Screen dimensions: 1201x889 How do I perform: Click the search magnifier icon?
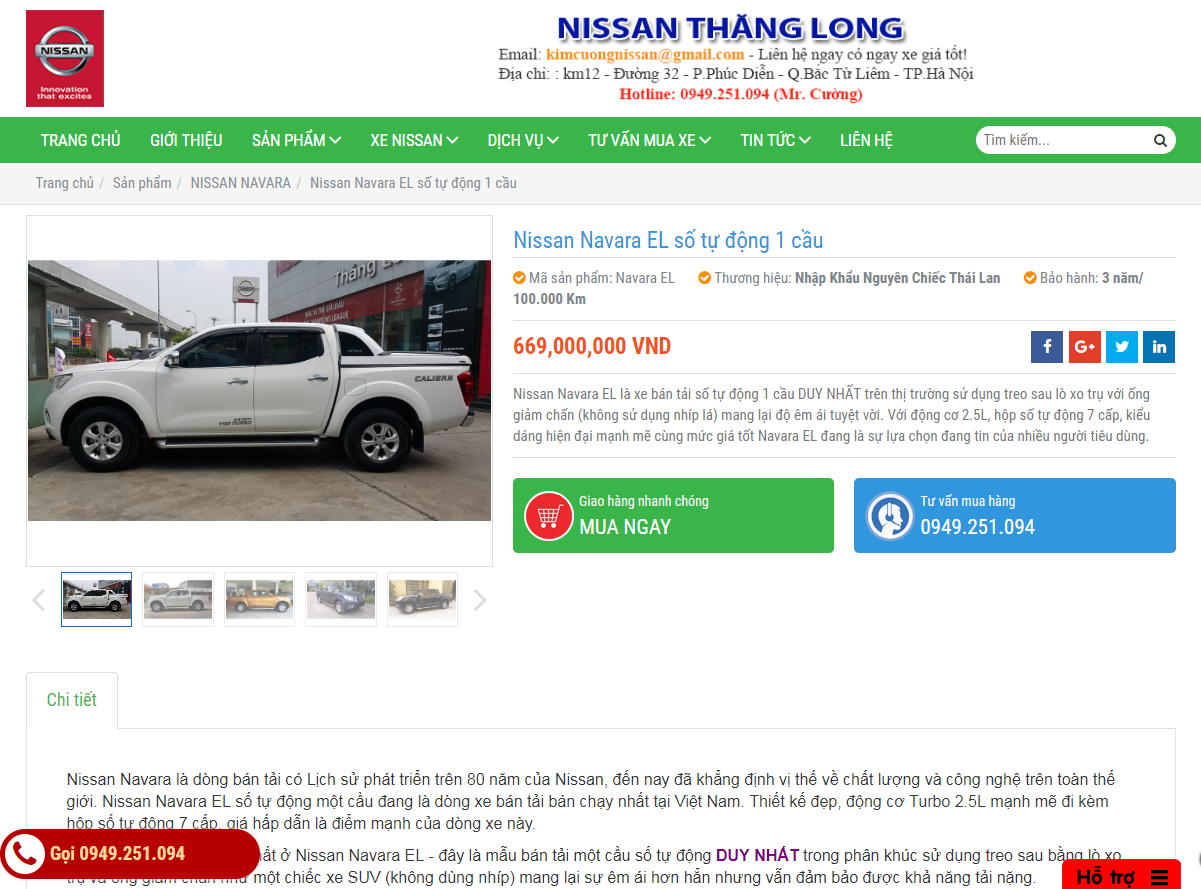tap(1160, 141)
